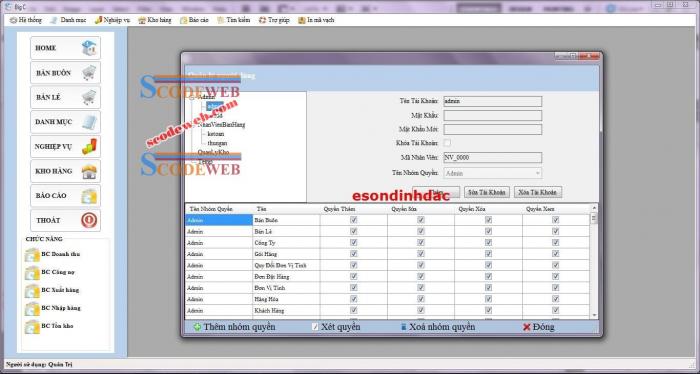Select NhanVienBanHang tree node

pos(221,125)
